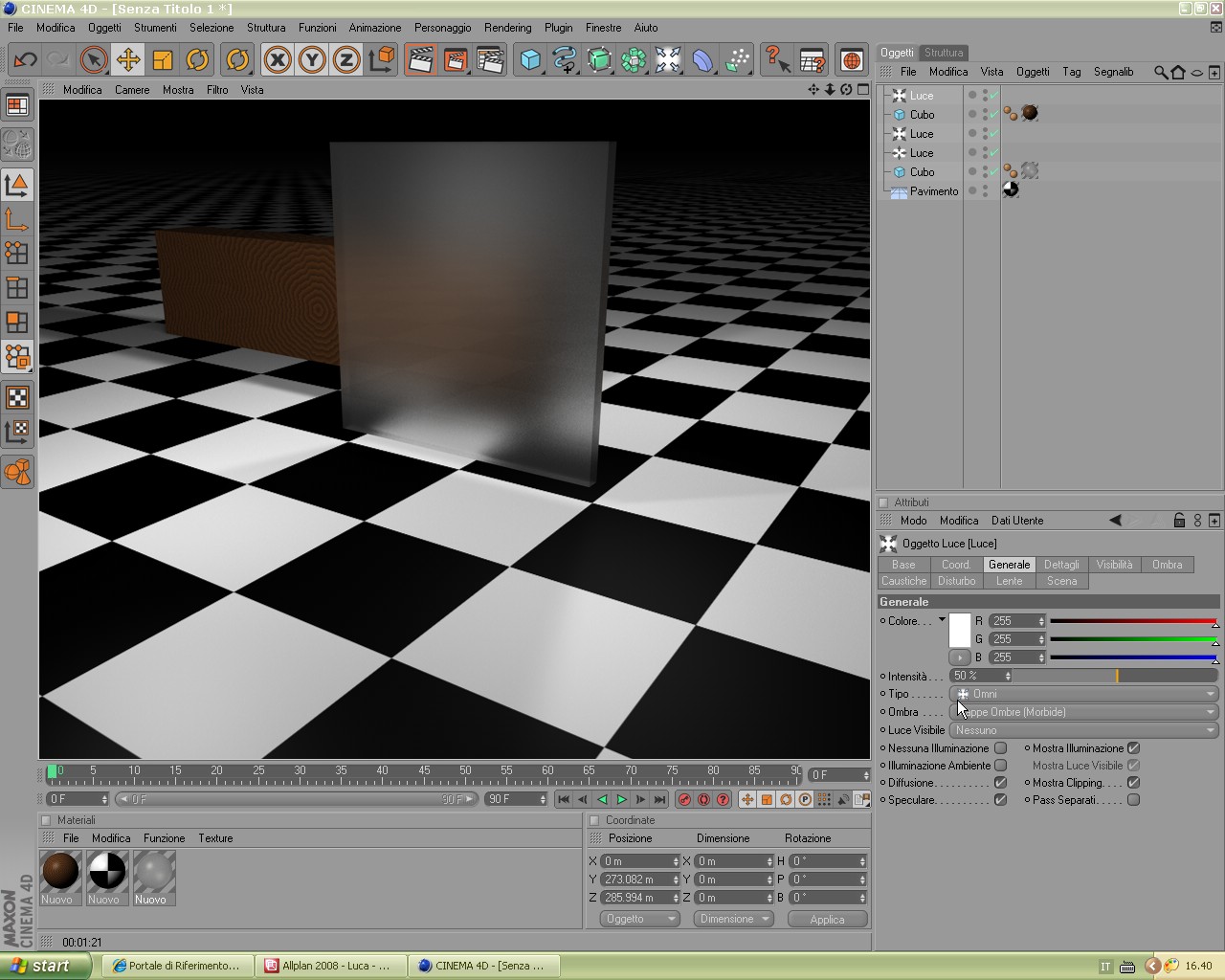Screen dimensions: 1225x980
Task: Activate the Scale tool
Action: [x=163, y=60]
